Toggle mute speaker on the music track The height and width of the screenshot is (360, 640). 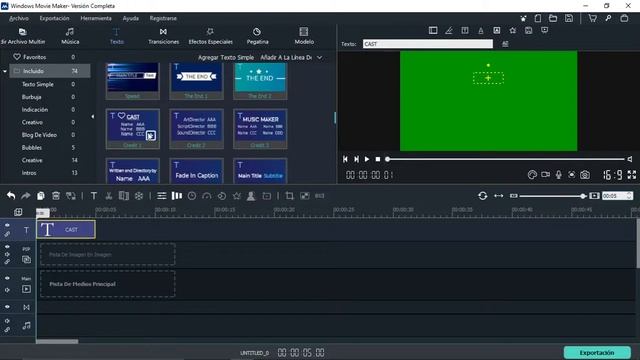(x=7, y=321)
